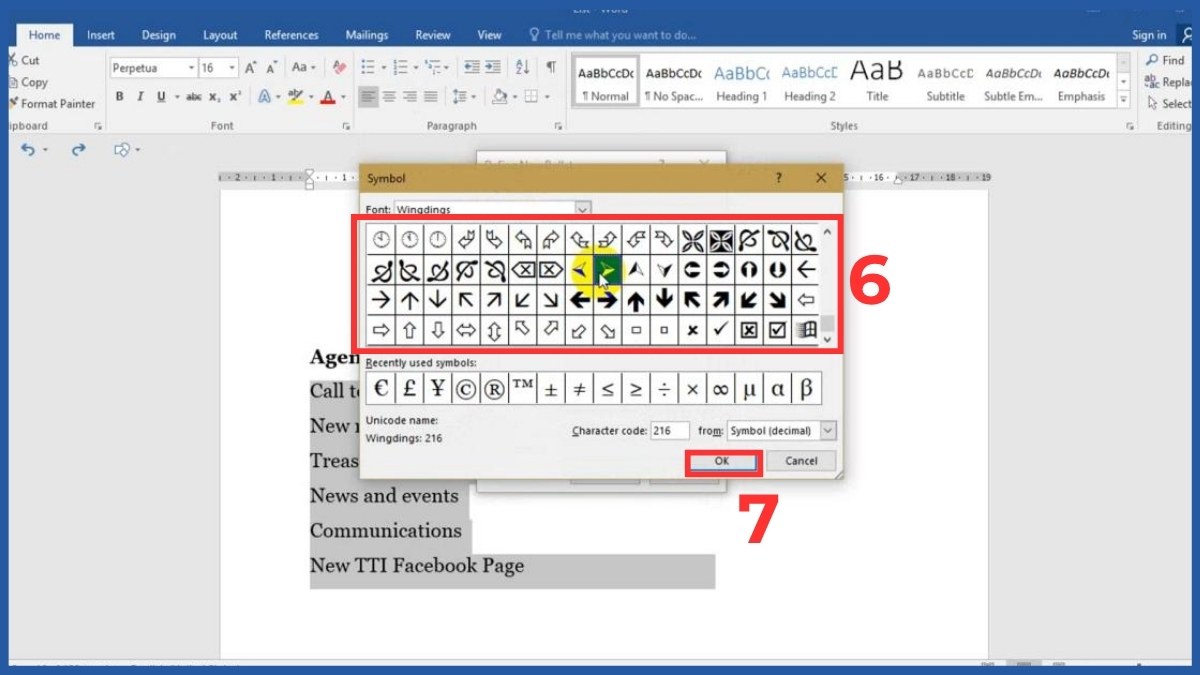This screenshot has width=1200, height=675.
Task: Justify the paragraph text
Action: [431, 97]
